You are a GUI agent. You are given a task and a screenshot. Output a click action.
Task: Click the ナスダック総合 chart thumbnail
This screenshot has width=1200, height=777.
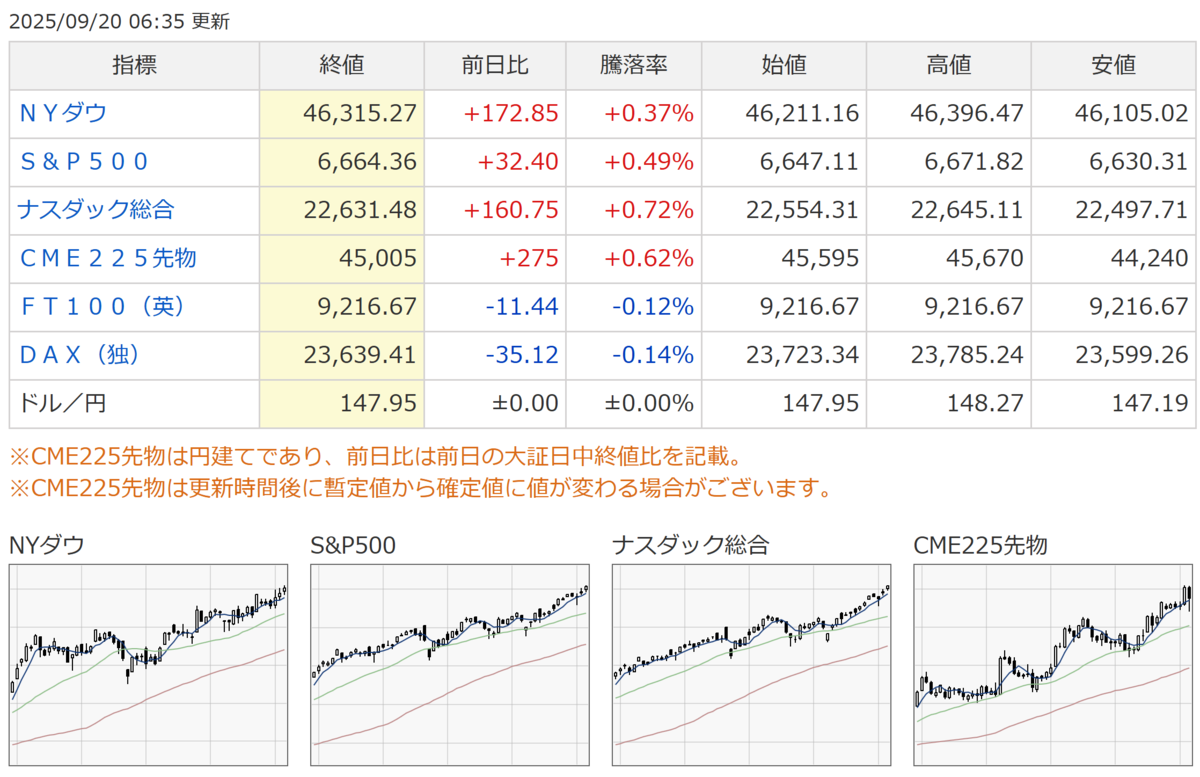click(753, 666)
